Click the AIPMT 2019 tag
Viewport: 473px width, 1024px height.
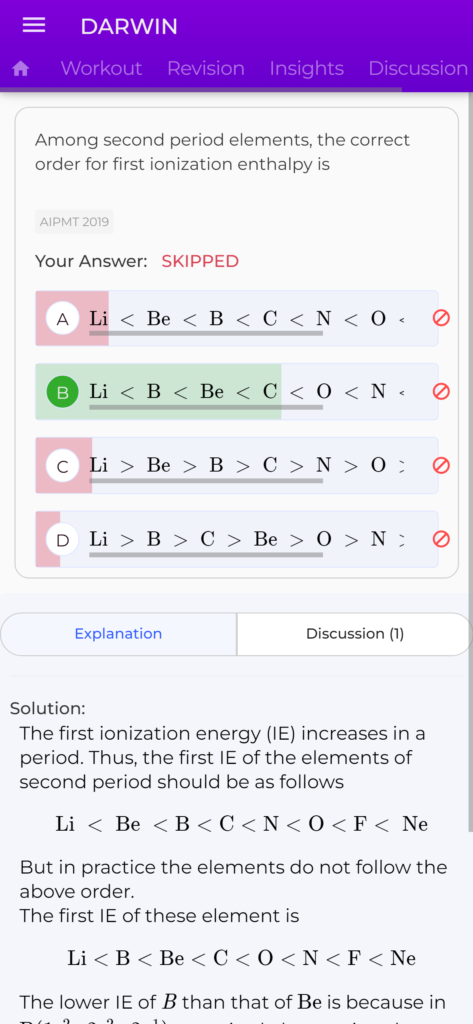click(74, 222)
